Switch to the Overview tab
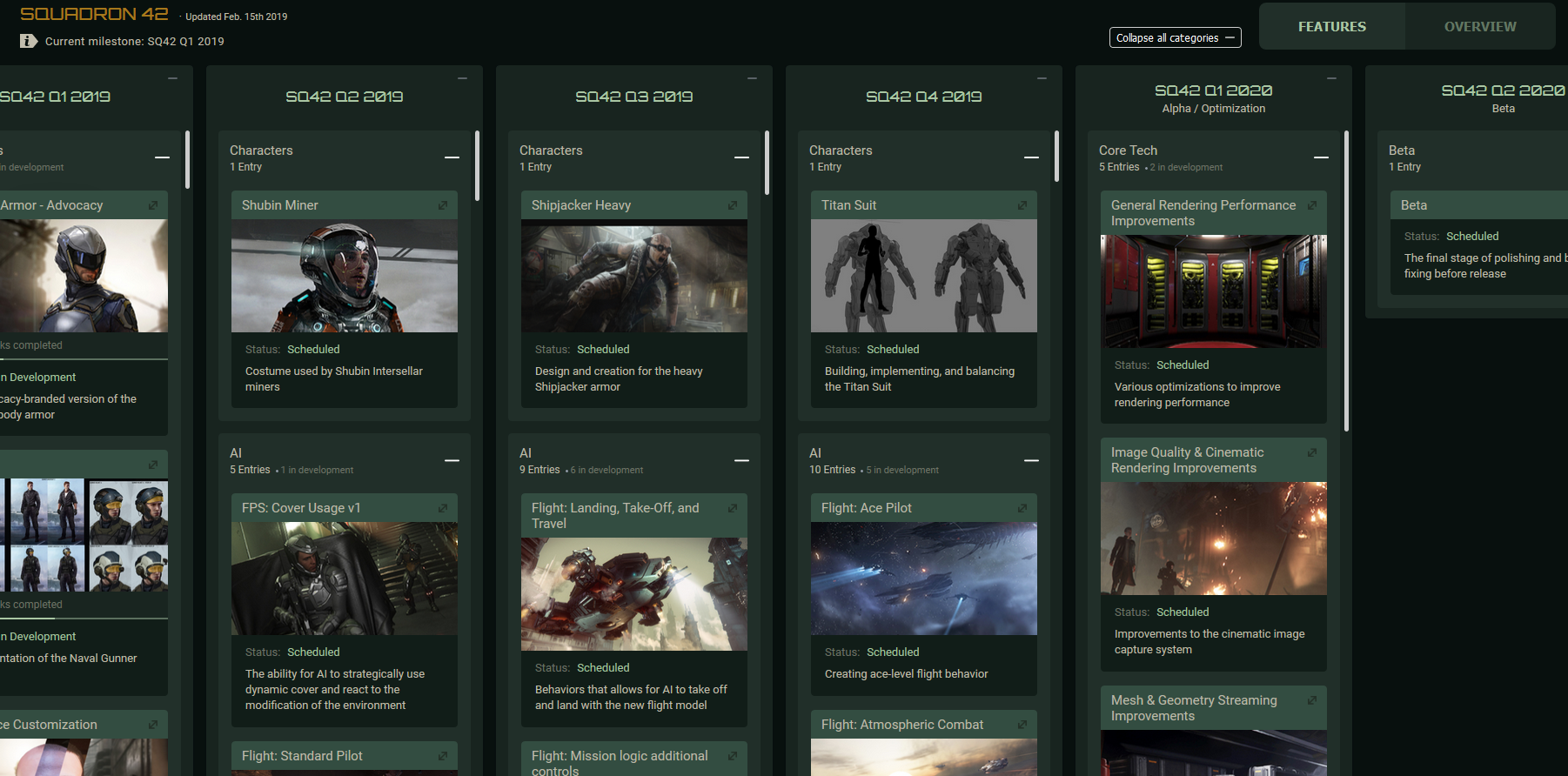 coord(1479,27)
